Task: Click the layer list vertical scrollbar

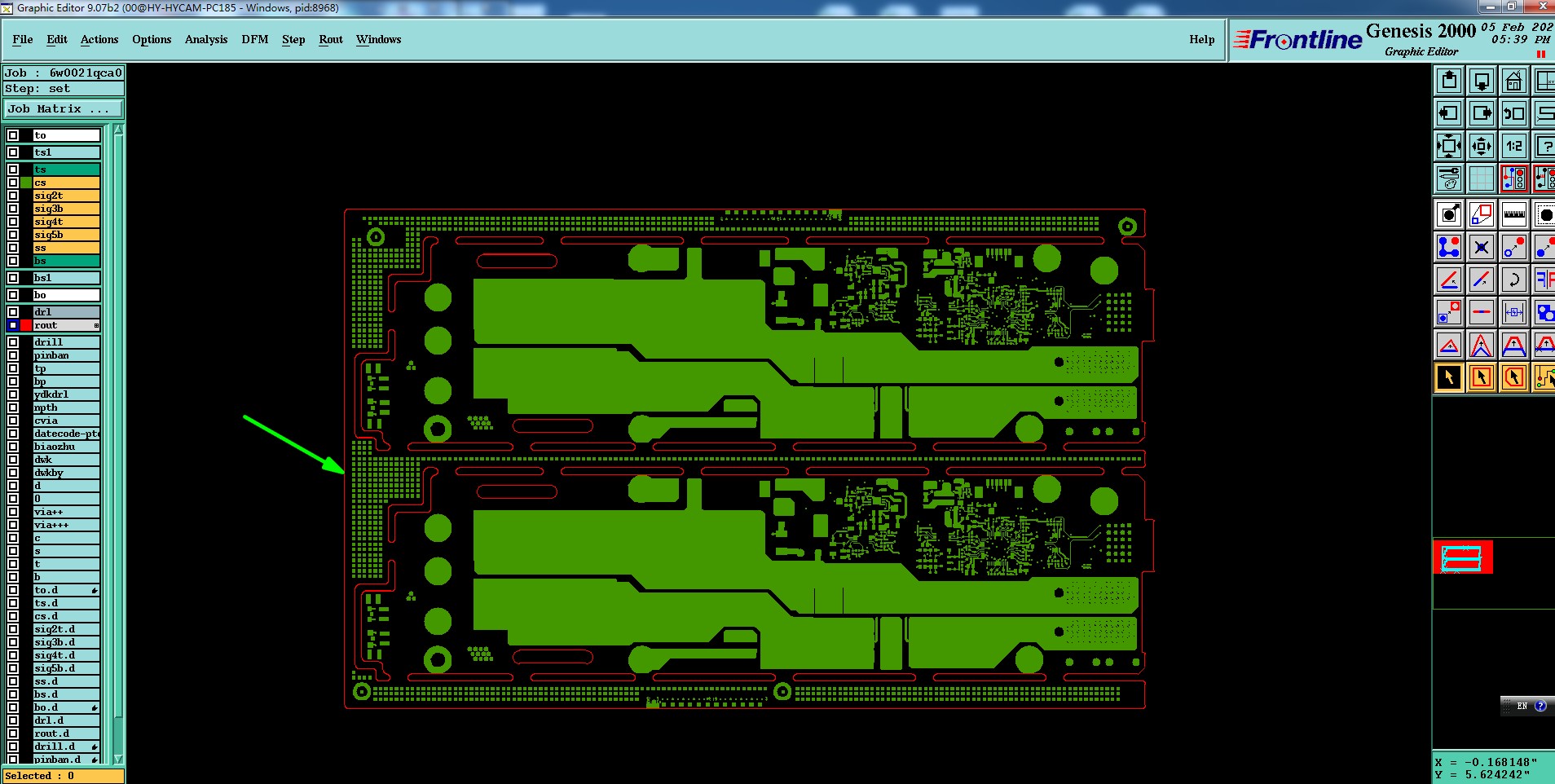Action: 118,444
